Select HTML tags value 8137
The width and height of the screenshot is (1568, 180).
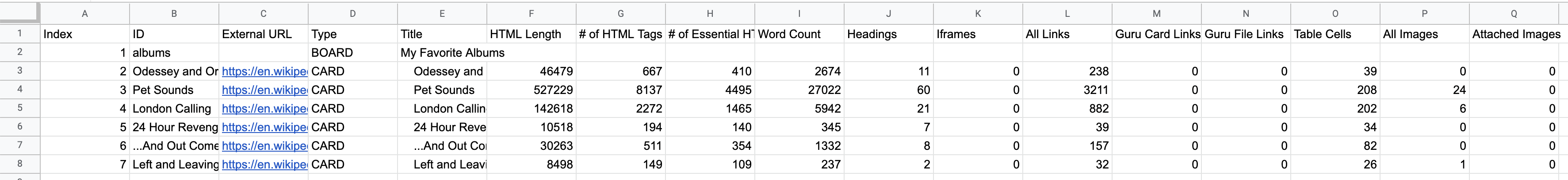click(621, 90)
